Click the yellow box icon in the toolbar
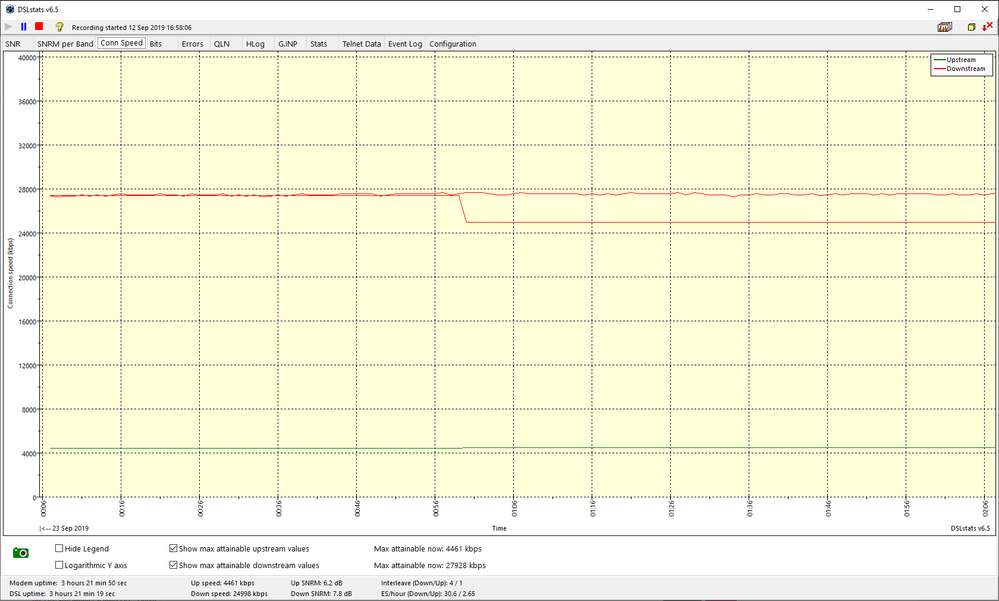 click(971, 27)
